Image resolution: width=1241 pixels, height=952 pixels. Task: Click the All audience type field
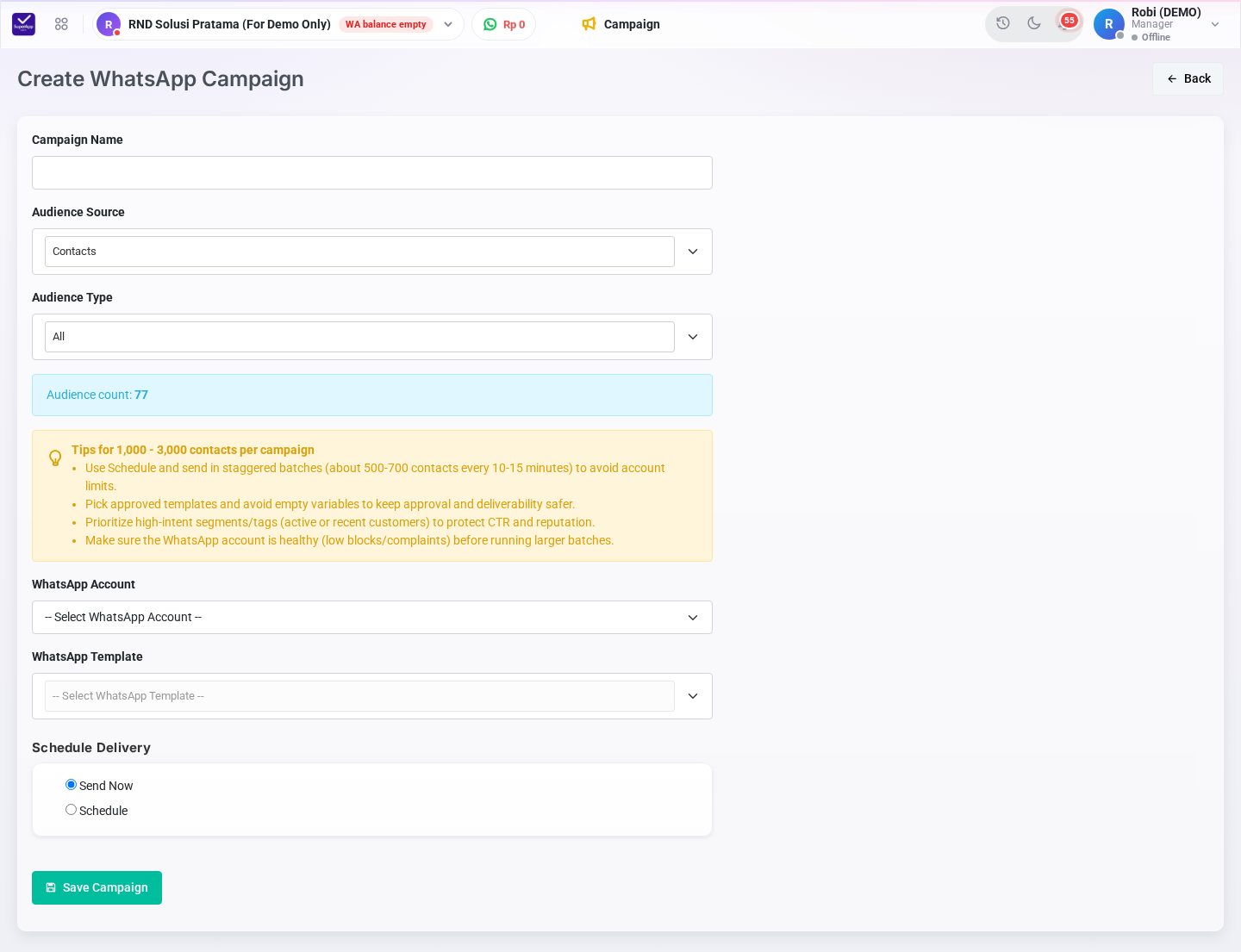(x=359, y=337)
